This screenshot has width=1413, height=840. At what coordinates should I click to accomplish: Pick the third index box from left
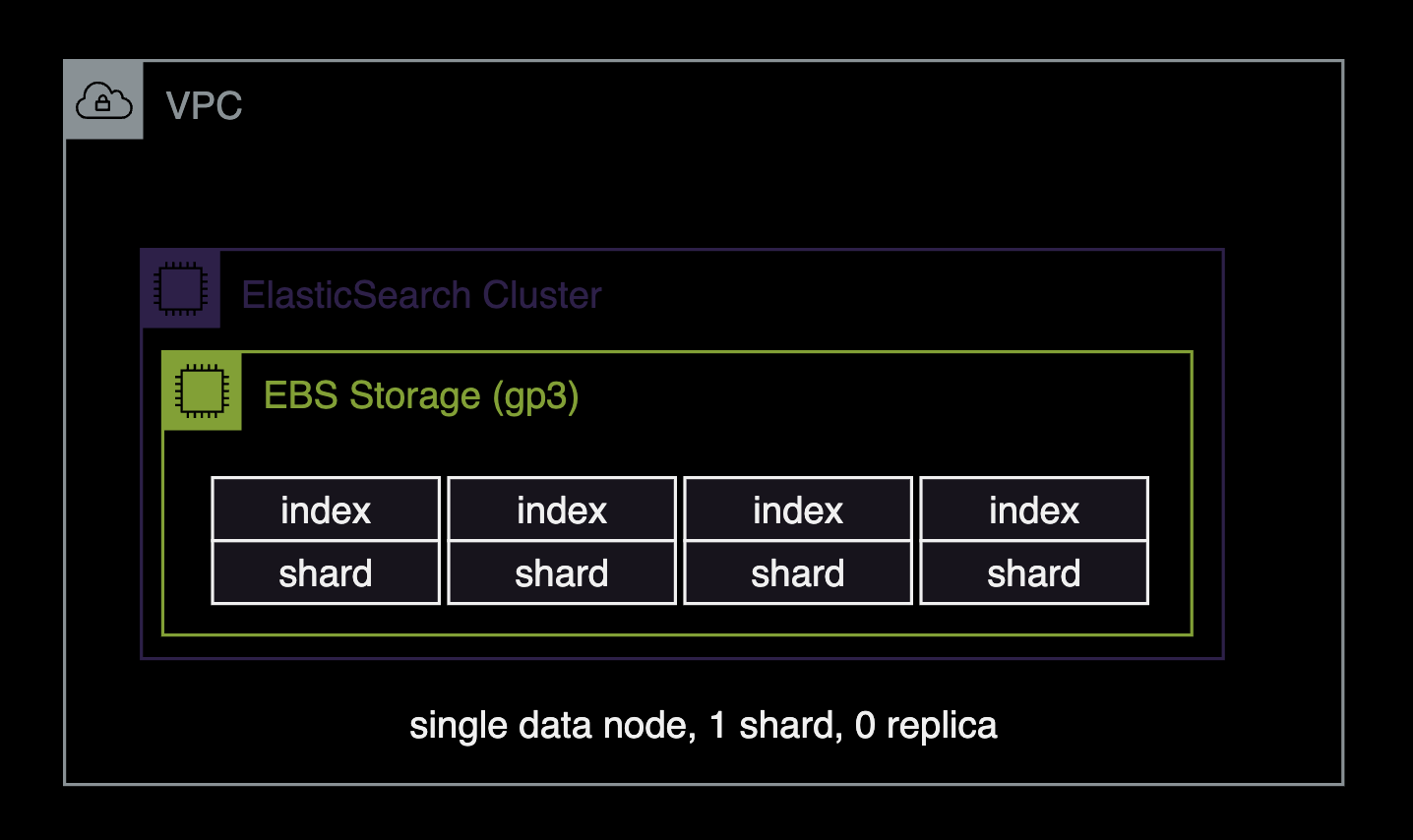coord(798,510)
